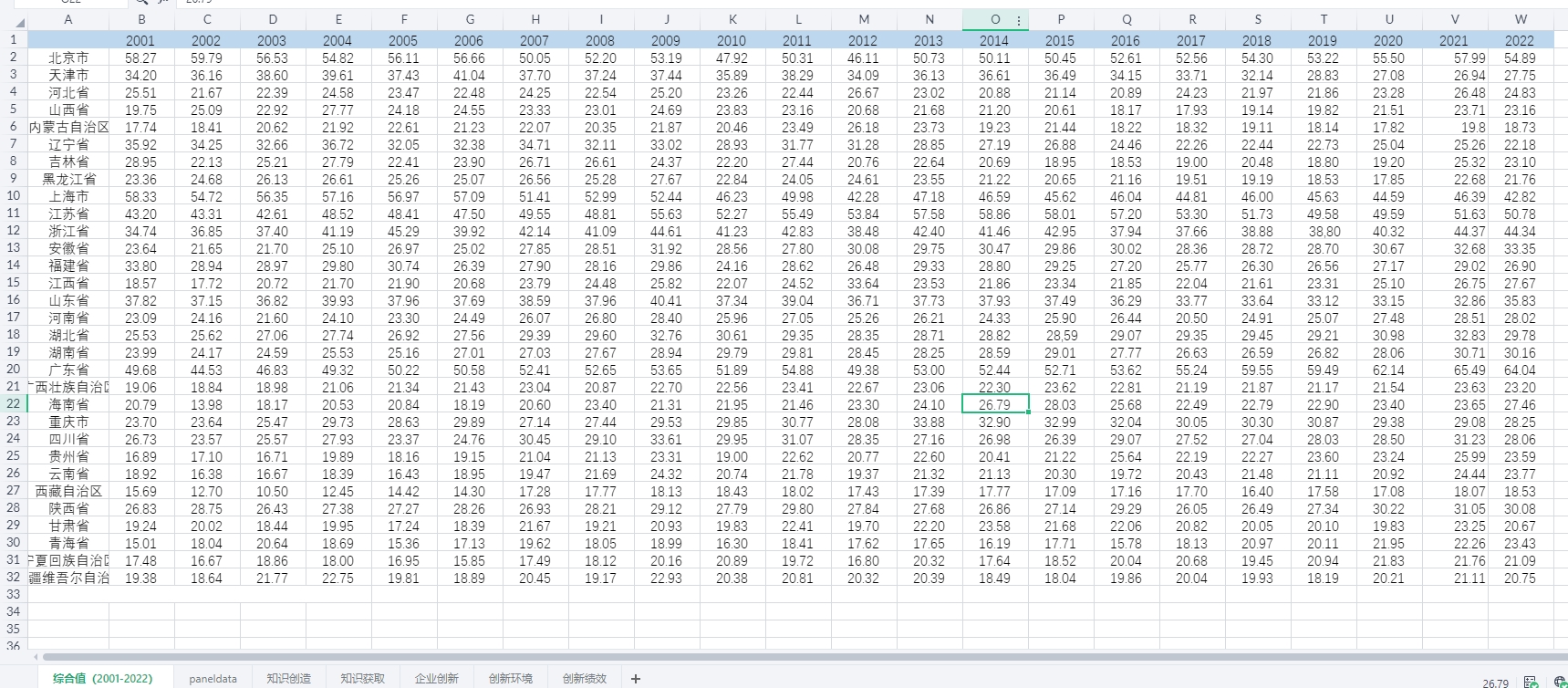Image resolution: width=1568 pixels, height=688 pixels.
Task: Select row 32 header
Action: click(14, 578)
